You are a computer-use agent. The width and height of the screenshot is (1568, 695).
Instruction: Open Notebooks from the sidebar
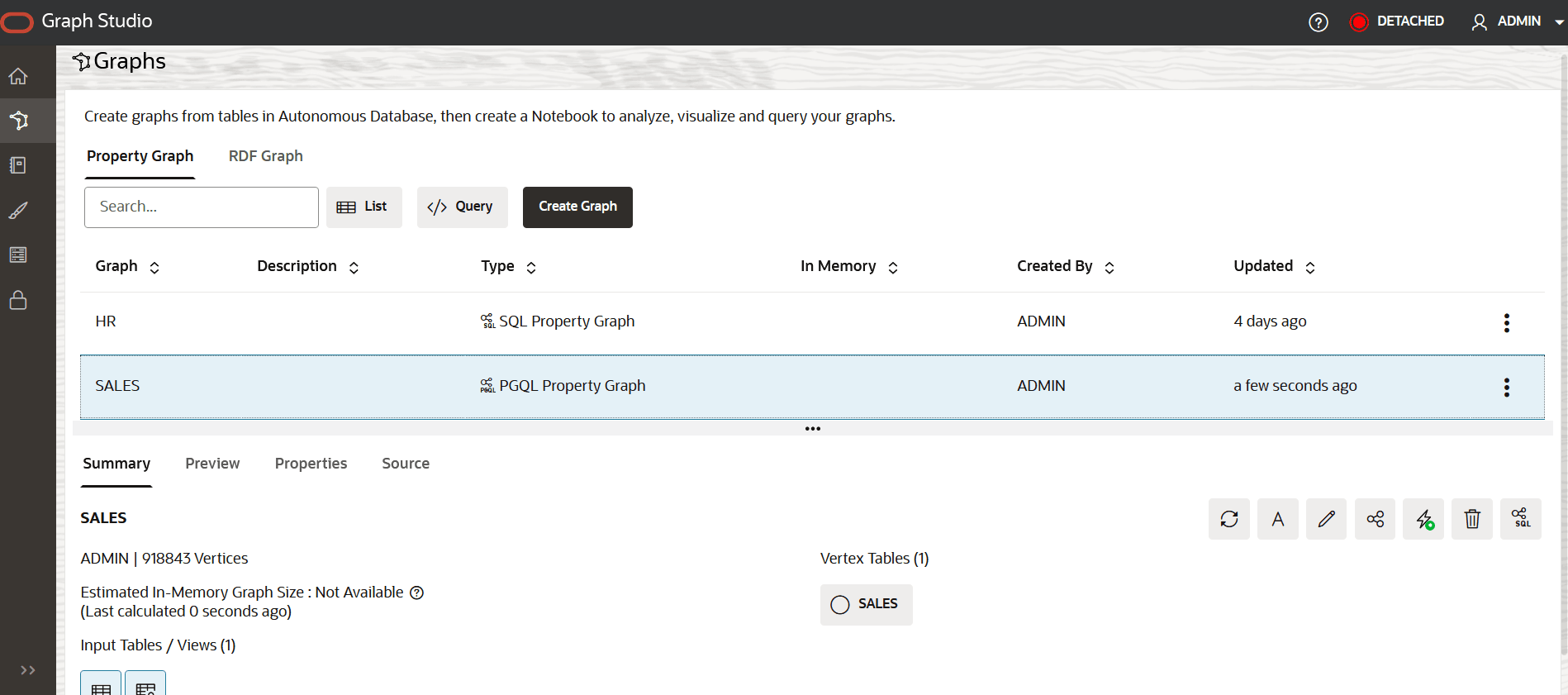coord(18,165)
